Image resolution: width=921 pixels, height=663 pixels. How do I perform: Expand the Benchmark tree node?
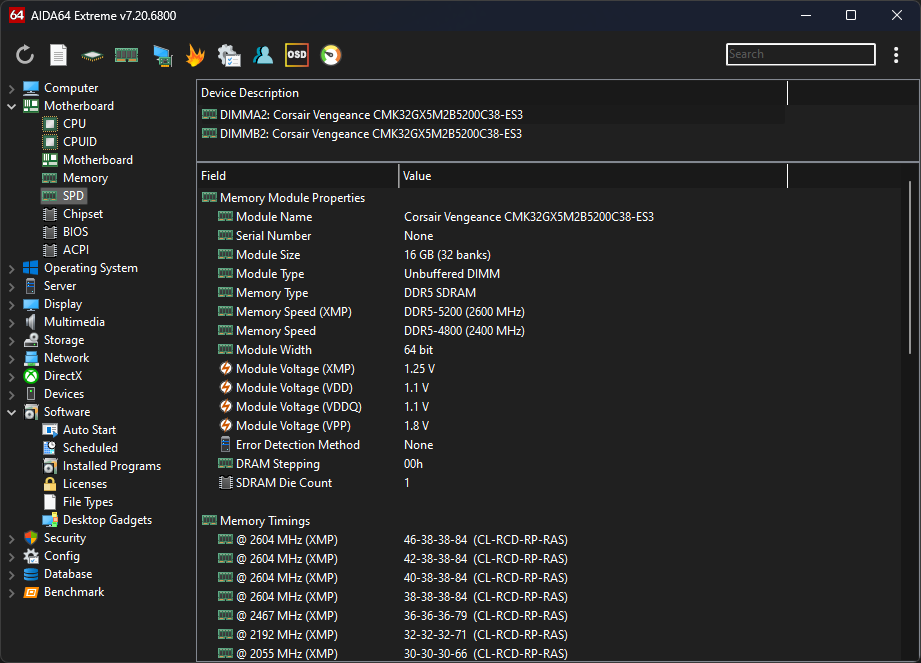[11, 592]
